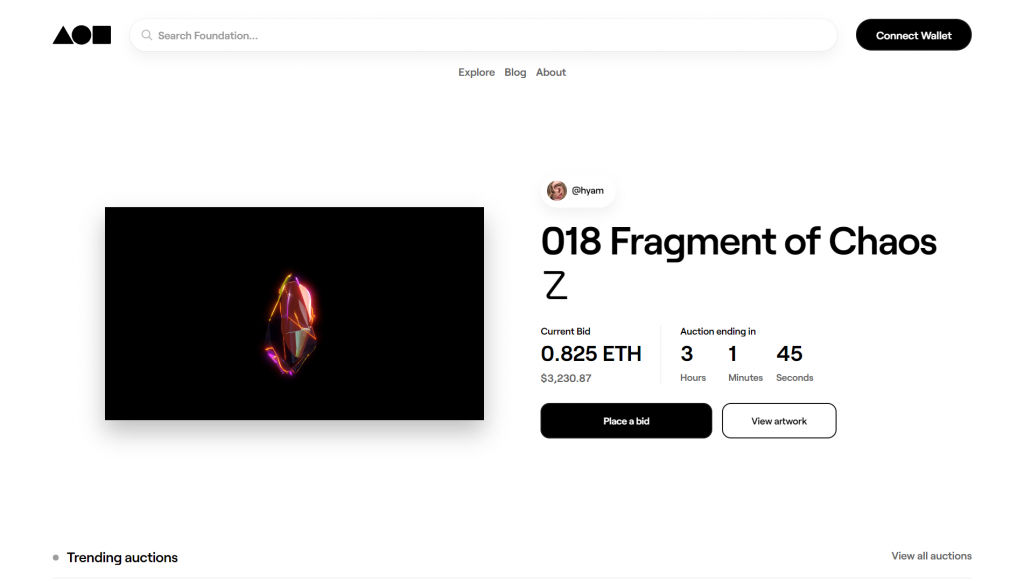Open the Blog menu item
This screenshot has width=1024, height=581.
515,72
